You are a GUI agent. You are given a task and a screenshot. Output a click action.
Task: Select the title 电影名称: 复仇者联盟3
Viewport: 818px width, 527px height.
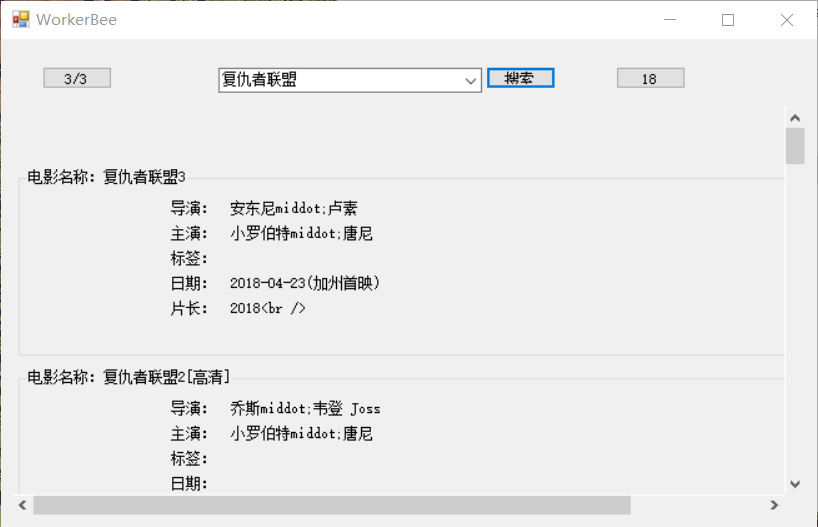coord(106,177)
